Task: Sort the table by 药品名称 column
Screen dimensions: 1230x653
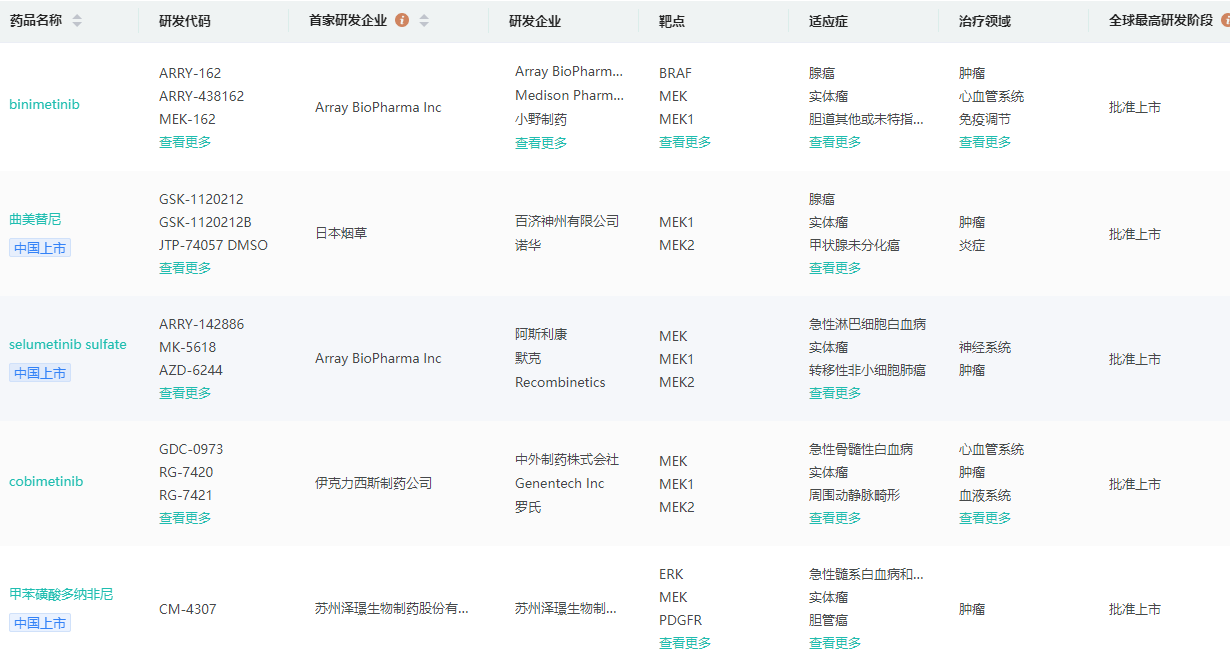Action: [x=77, y=21]
